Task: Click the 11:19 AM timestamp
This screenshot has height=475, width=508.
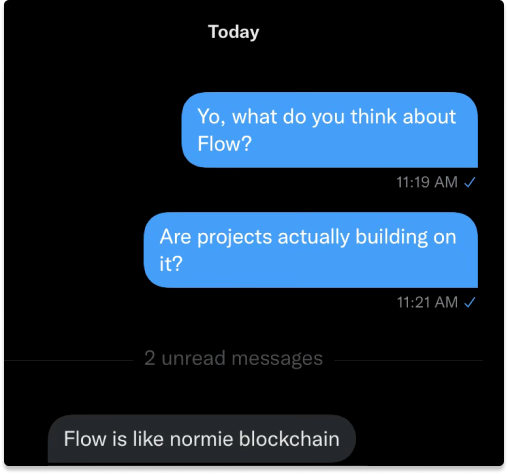Action: click(x=427, y=182)
